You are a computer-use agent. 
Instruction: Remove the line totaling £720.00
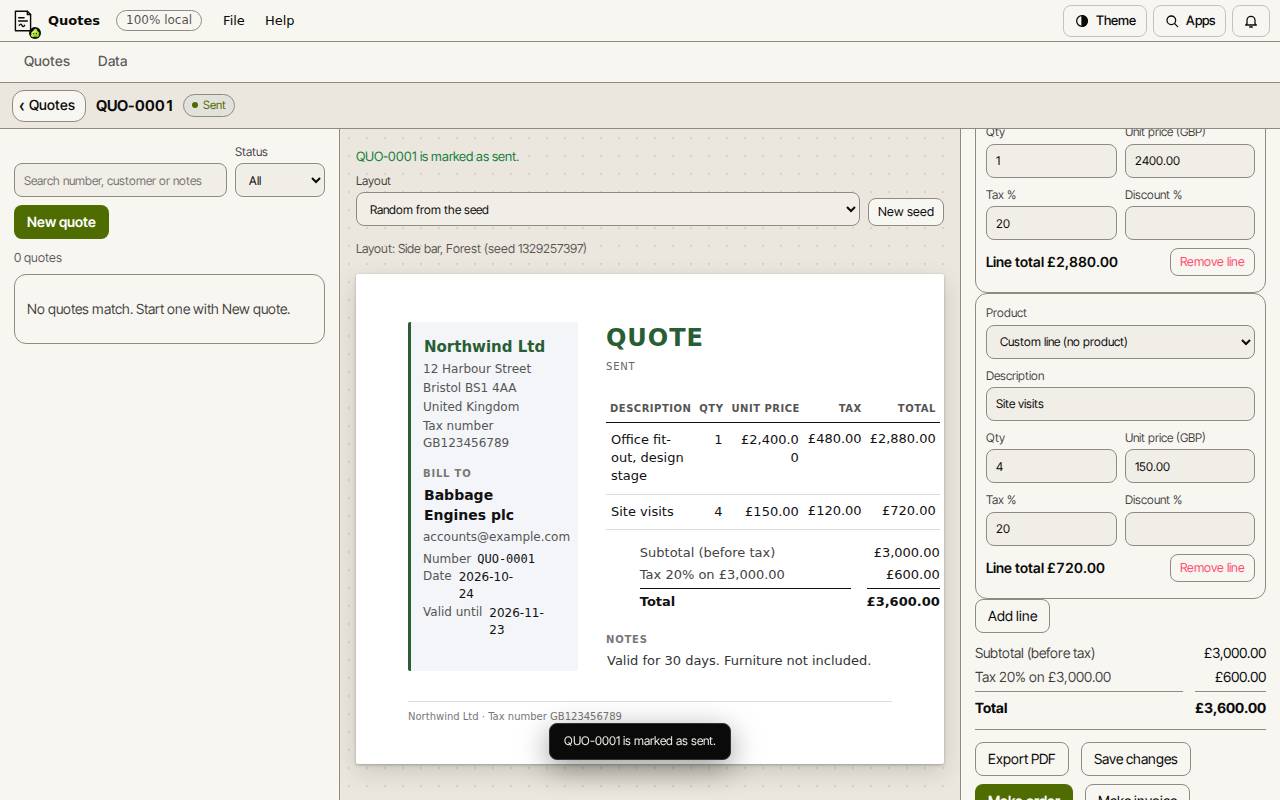click(x=1212, y=568)
